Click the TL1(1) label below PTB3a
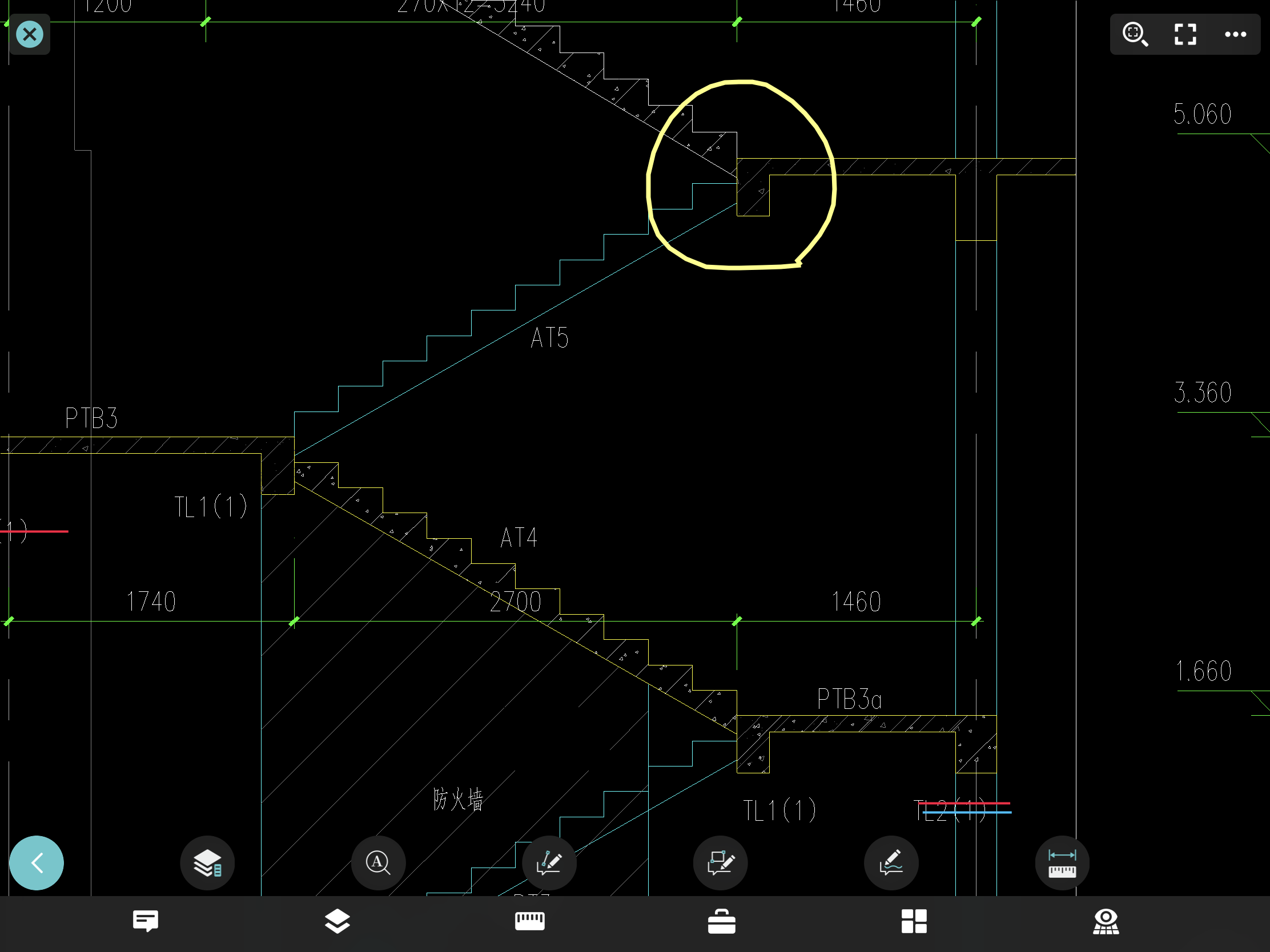 tap(779, 810)
